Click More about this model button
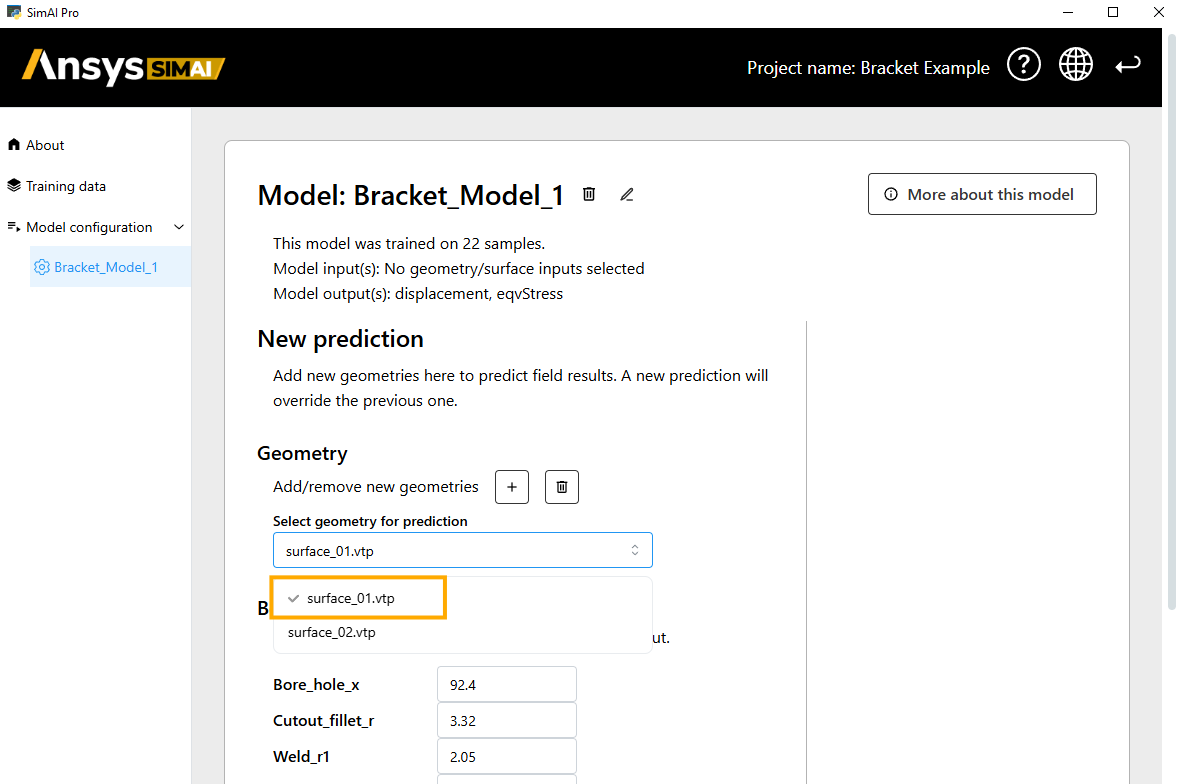 coord(981,194)
